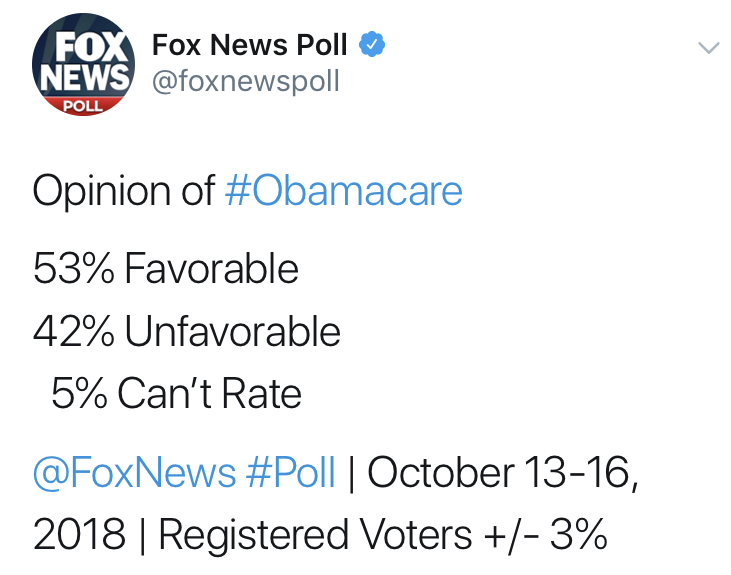Click the '42% Unfavorable' result line
The width and height of the screenshot is (731, 575).
click(186, 331)
